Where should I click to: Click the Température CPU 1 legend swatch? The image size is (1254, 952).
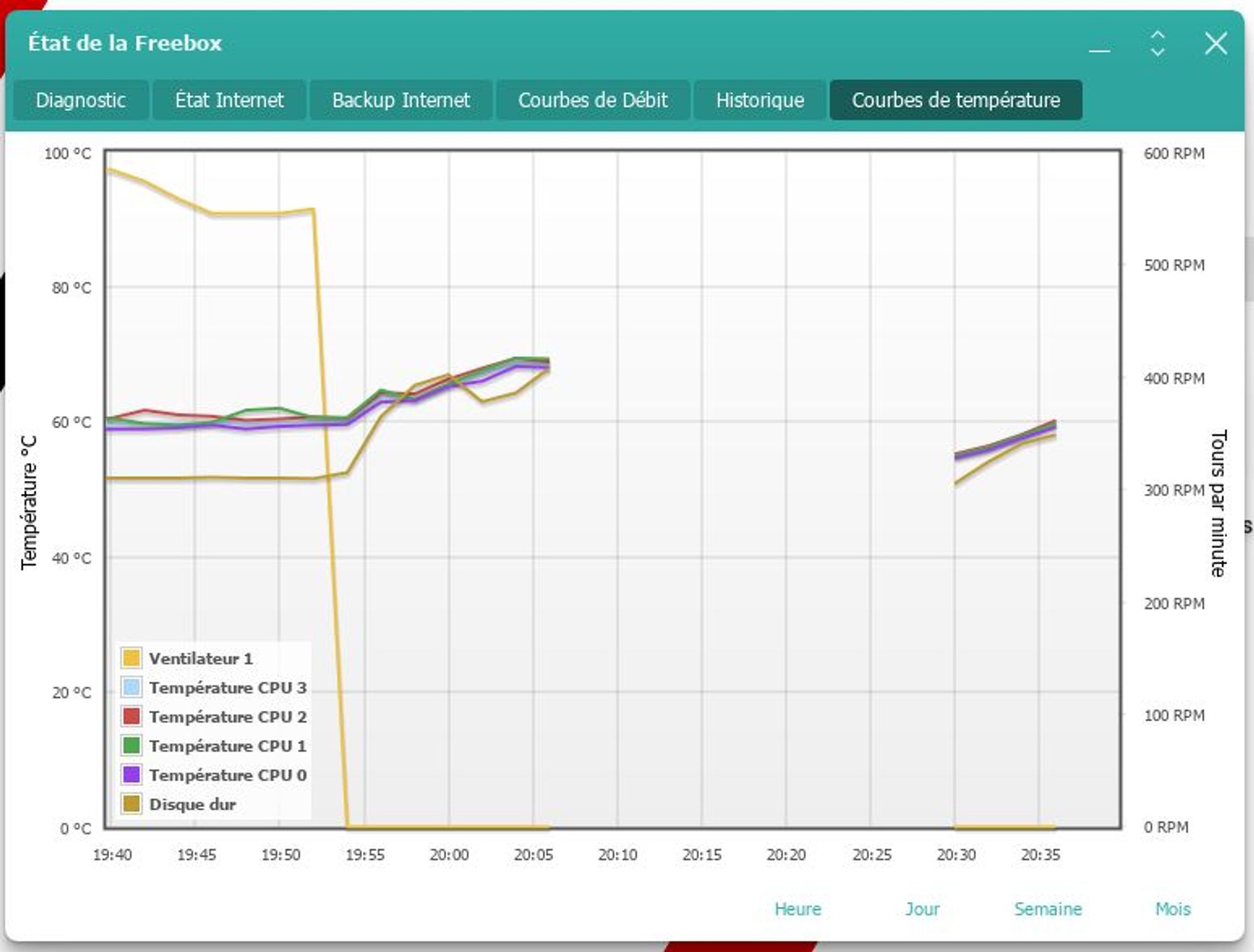coord(132,746)
